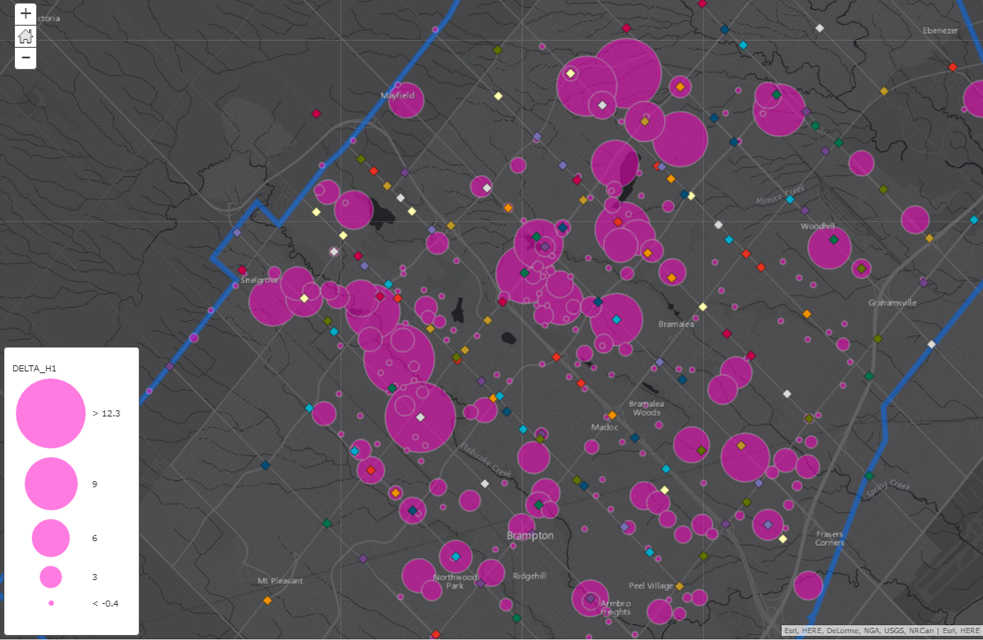Image resolution: width=983 pixels, height=640 pixels.
Task: Select the white diamond marker near Northwood Park
Action: pyautogui.click(x=484, y=482)
